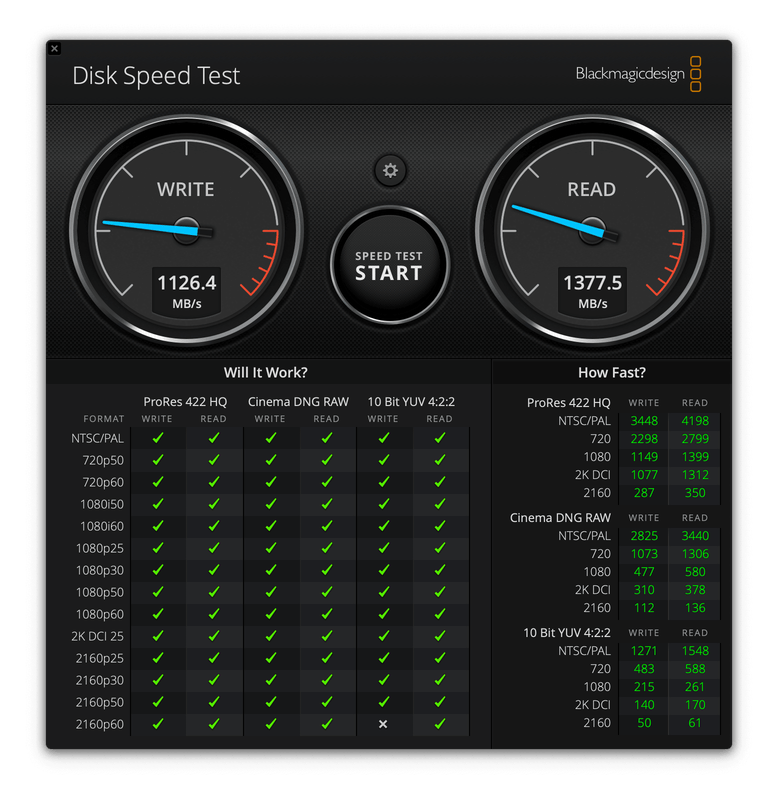Click the 1126.4 MB/s write readout
This screenshot has height=802, width=778.
point(185,290)
